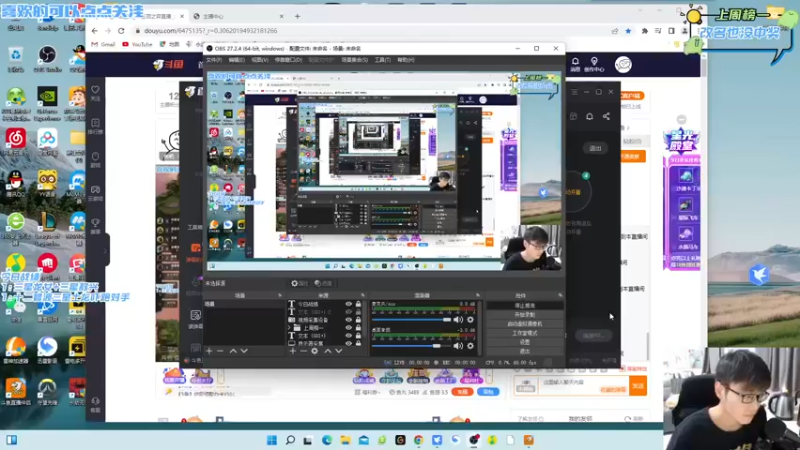Image resolution: width=800 pixels, height=450 pixels.
Task: Toggle visibility of second text source row
Action: 348,312
